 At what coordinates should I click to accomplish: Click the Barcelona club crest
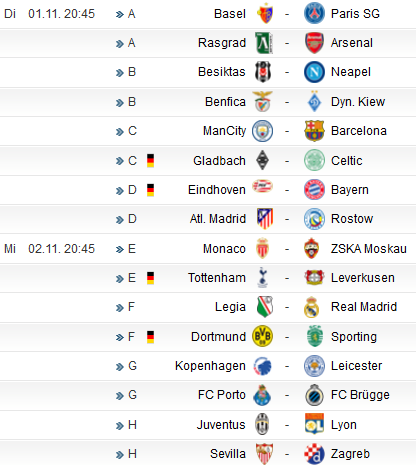(x=314, y=131)
